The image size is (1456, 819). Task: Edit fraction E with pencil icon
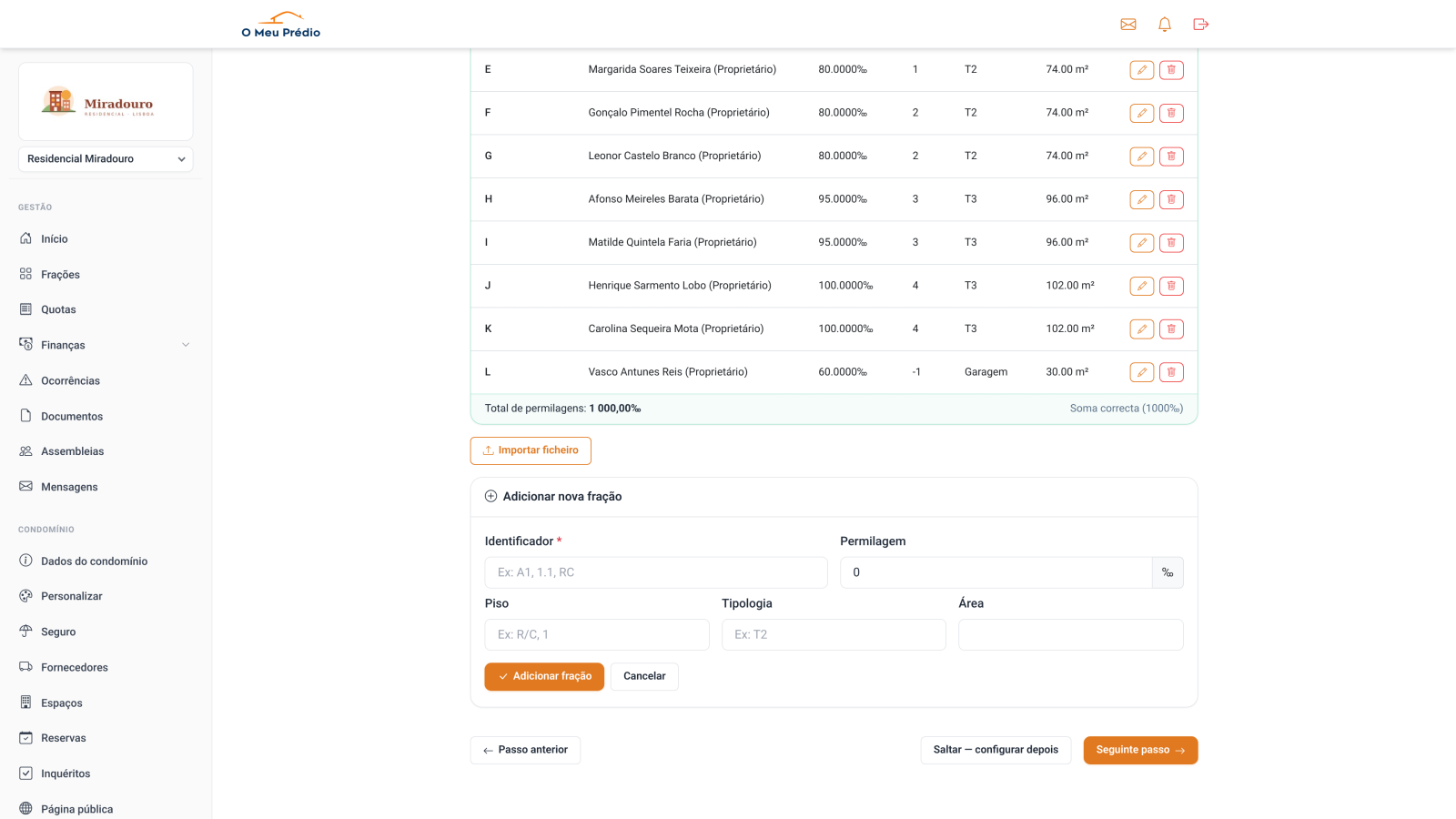tap(1142, 70)
